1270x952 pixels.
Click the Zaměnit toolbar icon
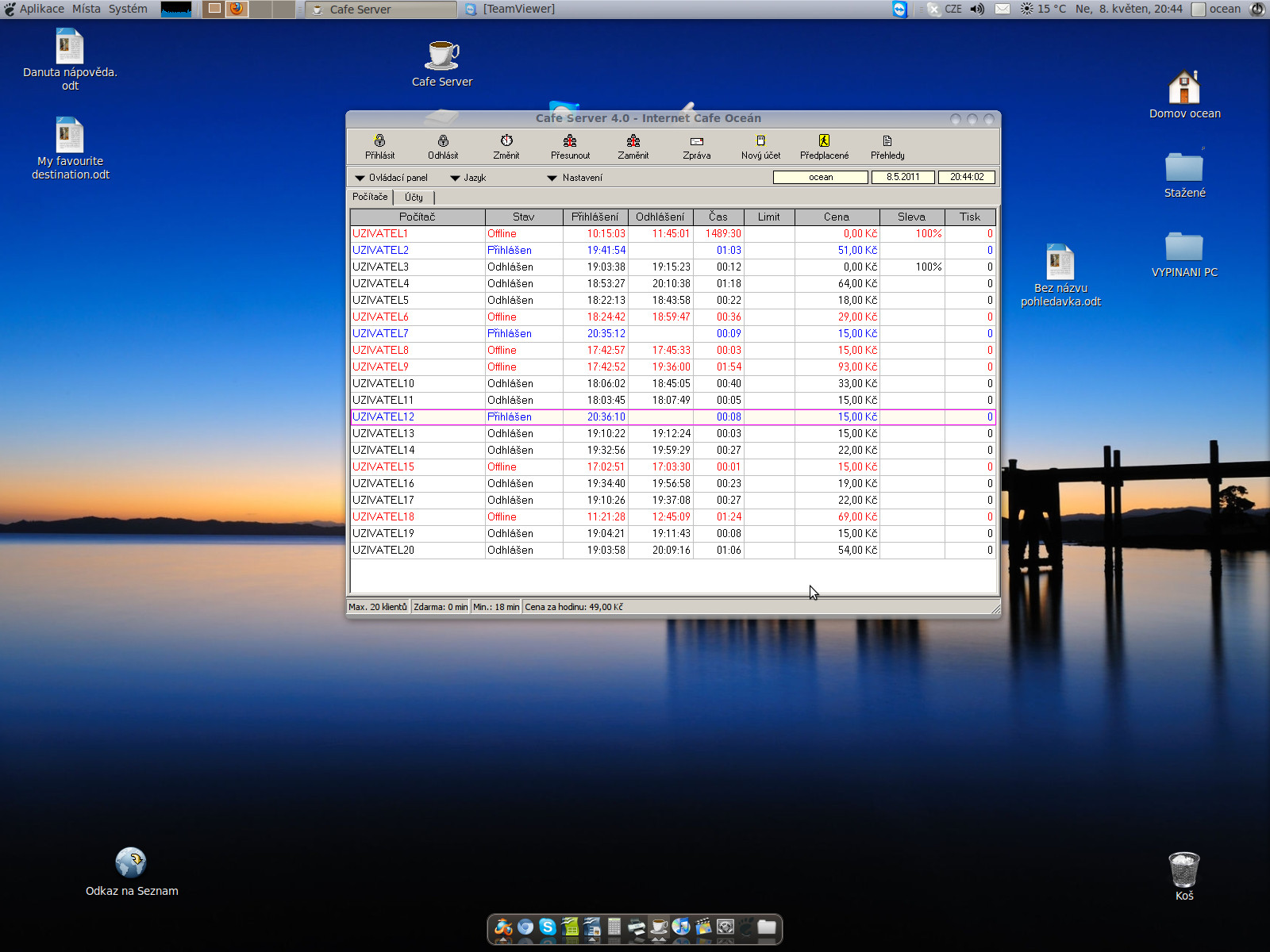pyautogui.click(x=633, y=146)
